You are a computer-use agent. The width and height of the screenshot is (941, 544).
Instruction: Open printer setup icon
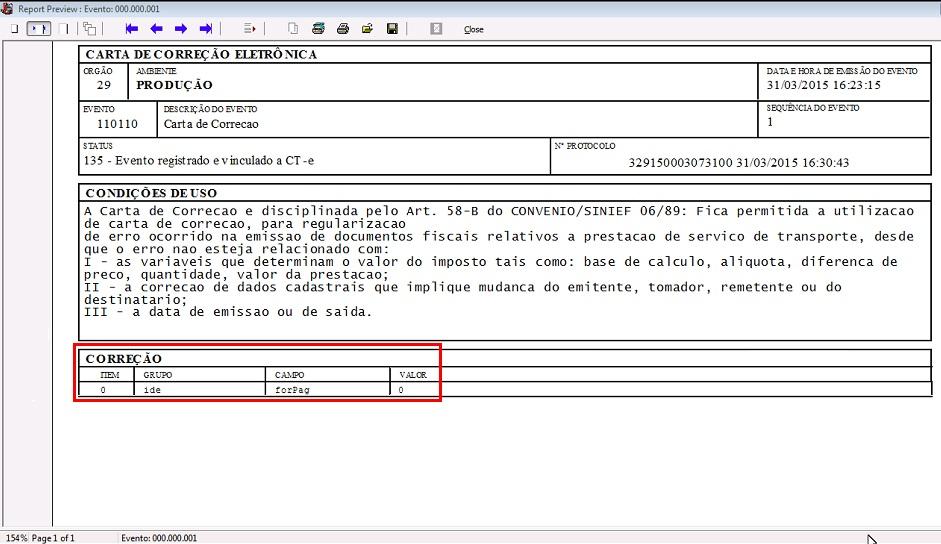coord(318,29)
